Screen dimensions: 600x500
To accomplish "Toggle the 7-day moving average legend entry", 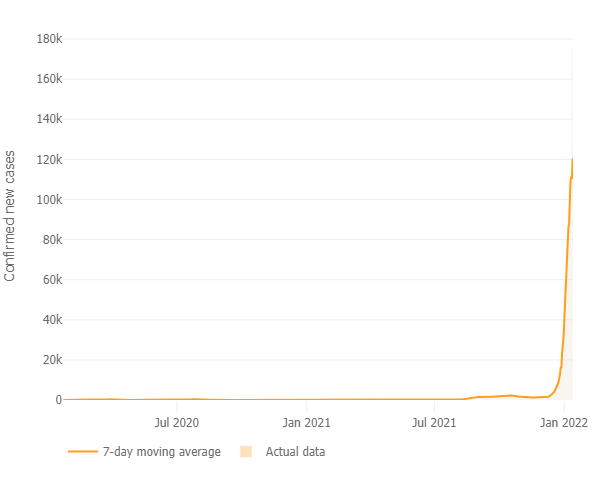I will 161,452.
